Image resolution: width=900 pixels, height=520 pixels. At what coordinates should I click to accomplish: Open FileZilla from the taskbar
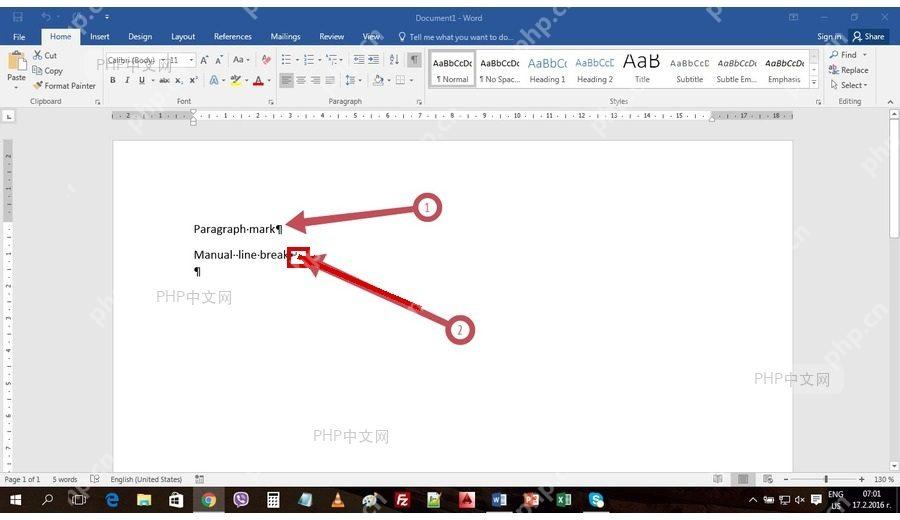402,500
